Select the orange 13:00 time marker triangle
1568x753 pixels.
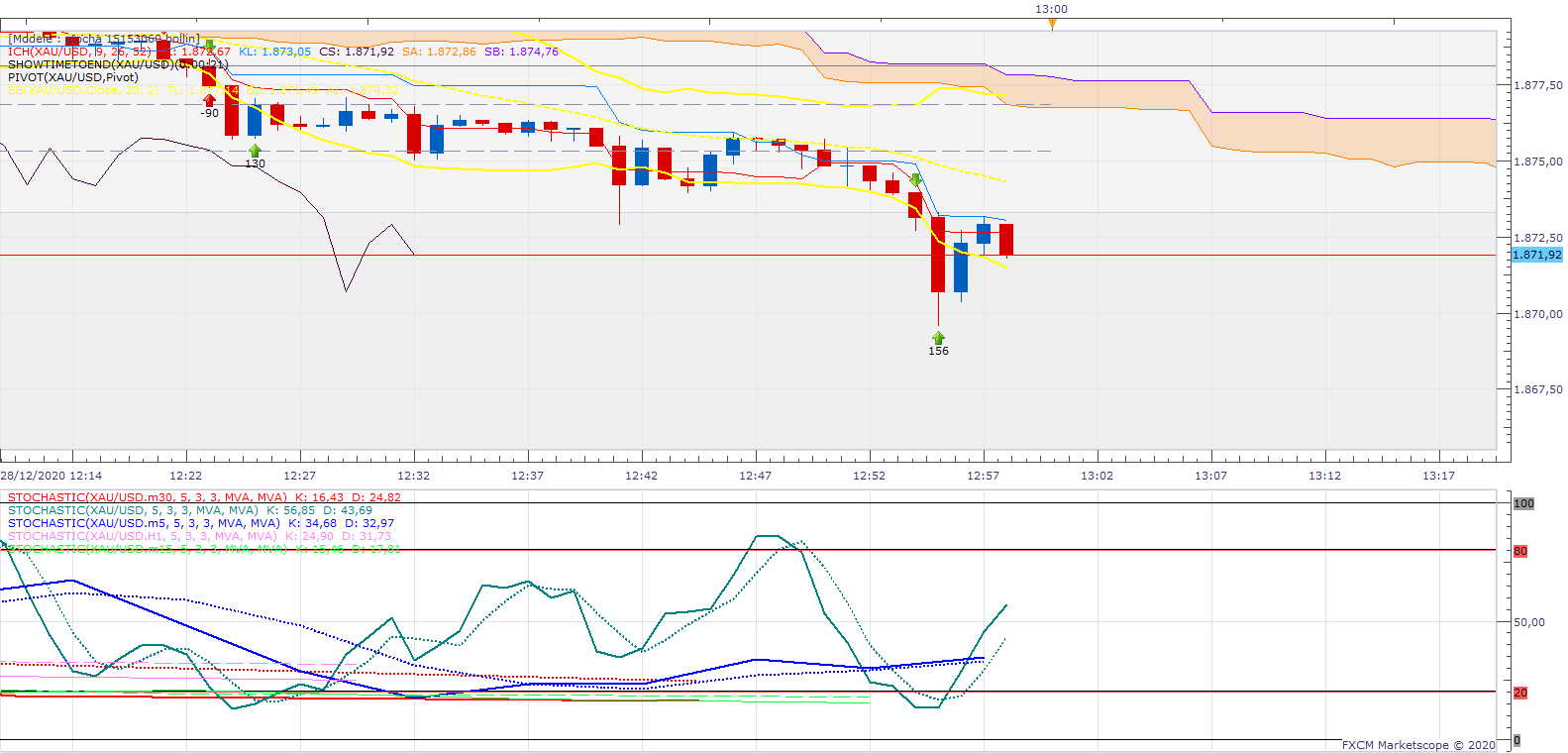1052,24
